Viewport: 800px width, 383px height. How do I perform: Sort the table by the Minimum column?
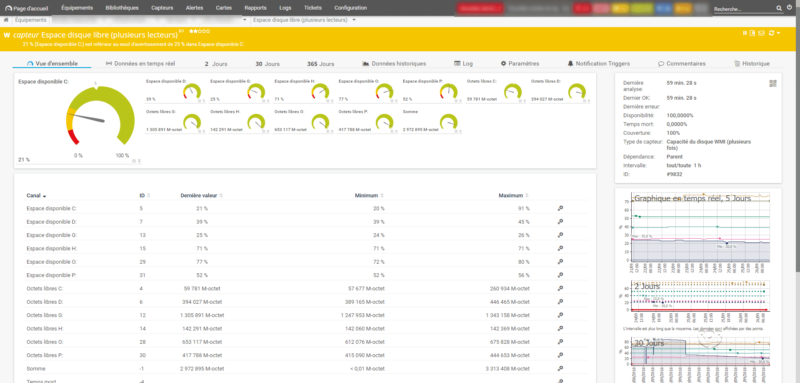tap(370, 195)
